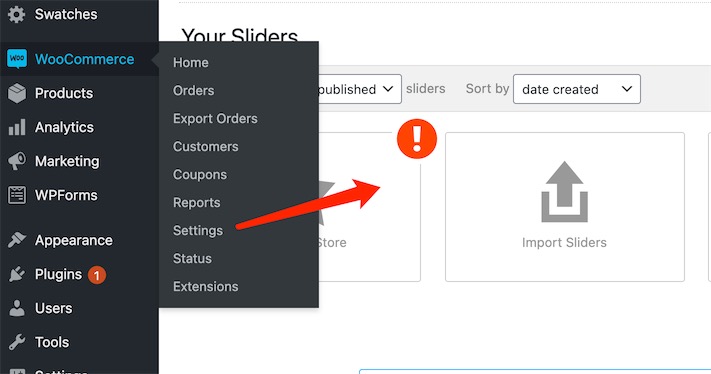The image size is (711, 374).
Task: Click the Users person icon
Action: pyautogui.click(x=17, y=308)
